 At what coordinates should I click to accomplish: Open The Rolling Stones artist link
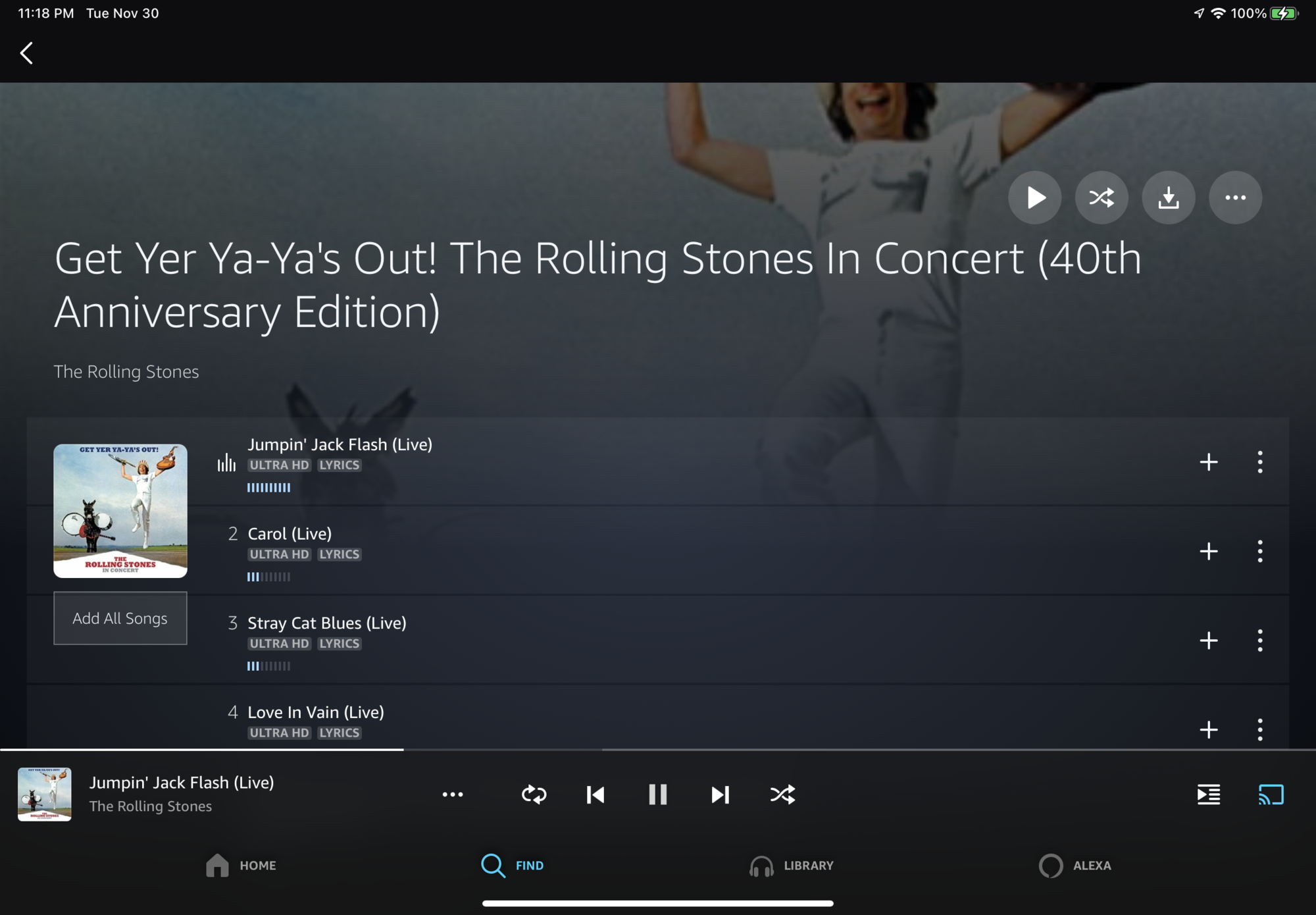(x=126, y=371)
